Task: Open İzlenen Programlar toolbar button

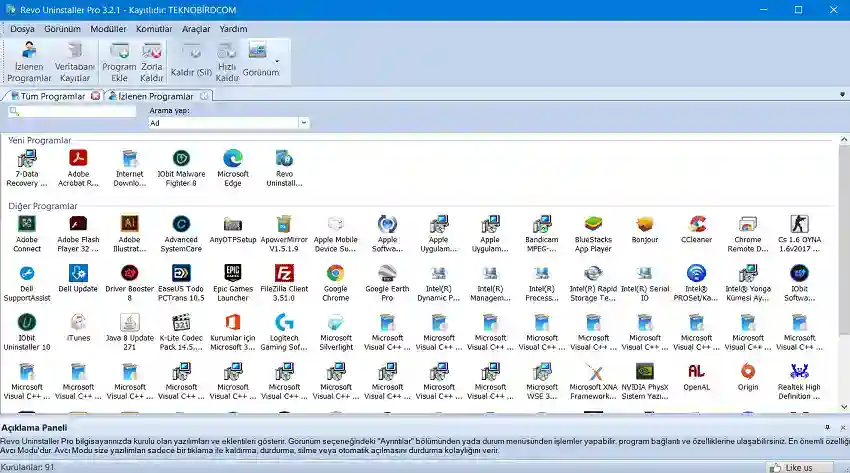Action: (29, 62)
